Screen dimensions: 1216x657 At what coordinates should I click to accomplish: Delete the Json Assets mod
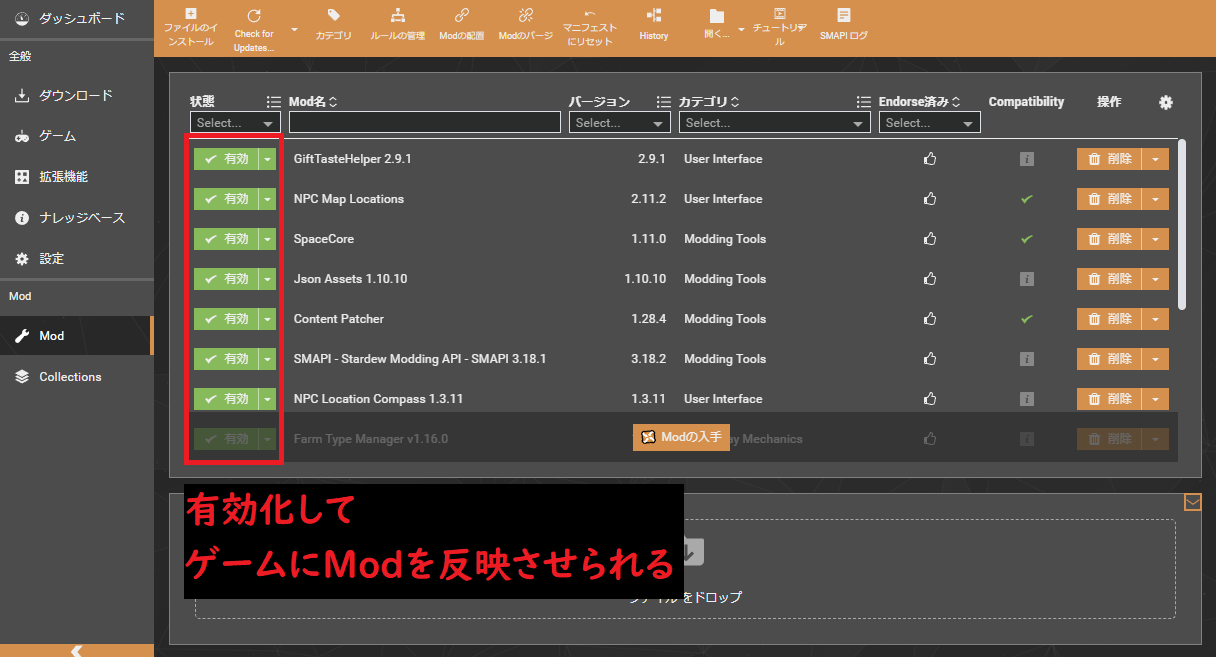point(1113,279)
